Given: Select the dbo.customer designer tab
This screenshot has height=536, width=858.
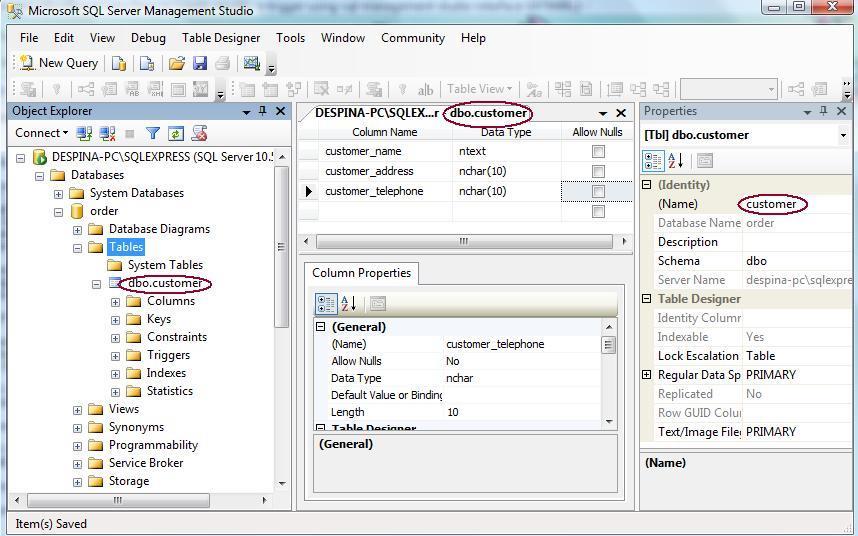Looking at the screenshot, I should point(422,113).
